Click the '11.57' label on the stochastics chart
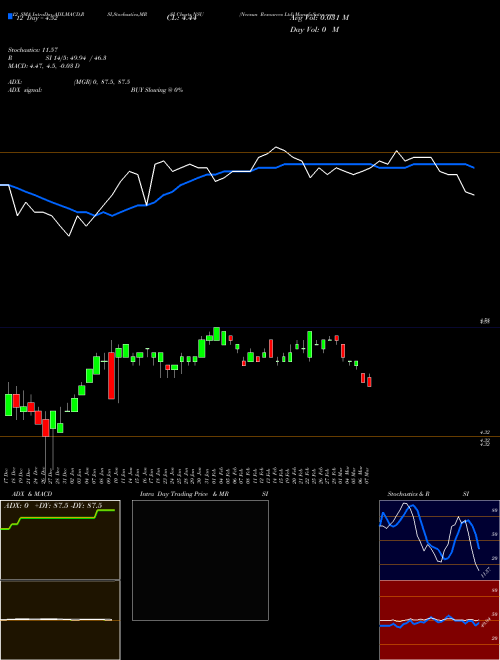500x660 pixels. point(486,572)
